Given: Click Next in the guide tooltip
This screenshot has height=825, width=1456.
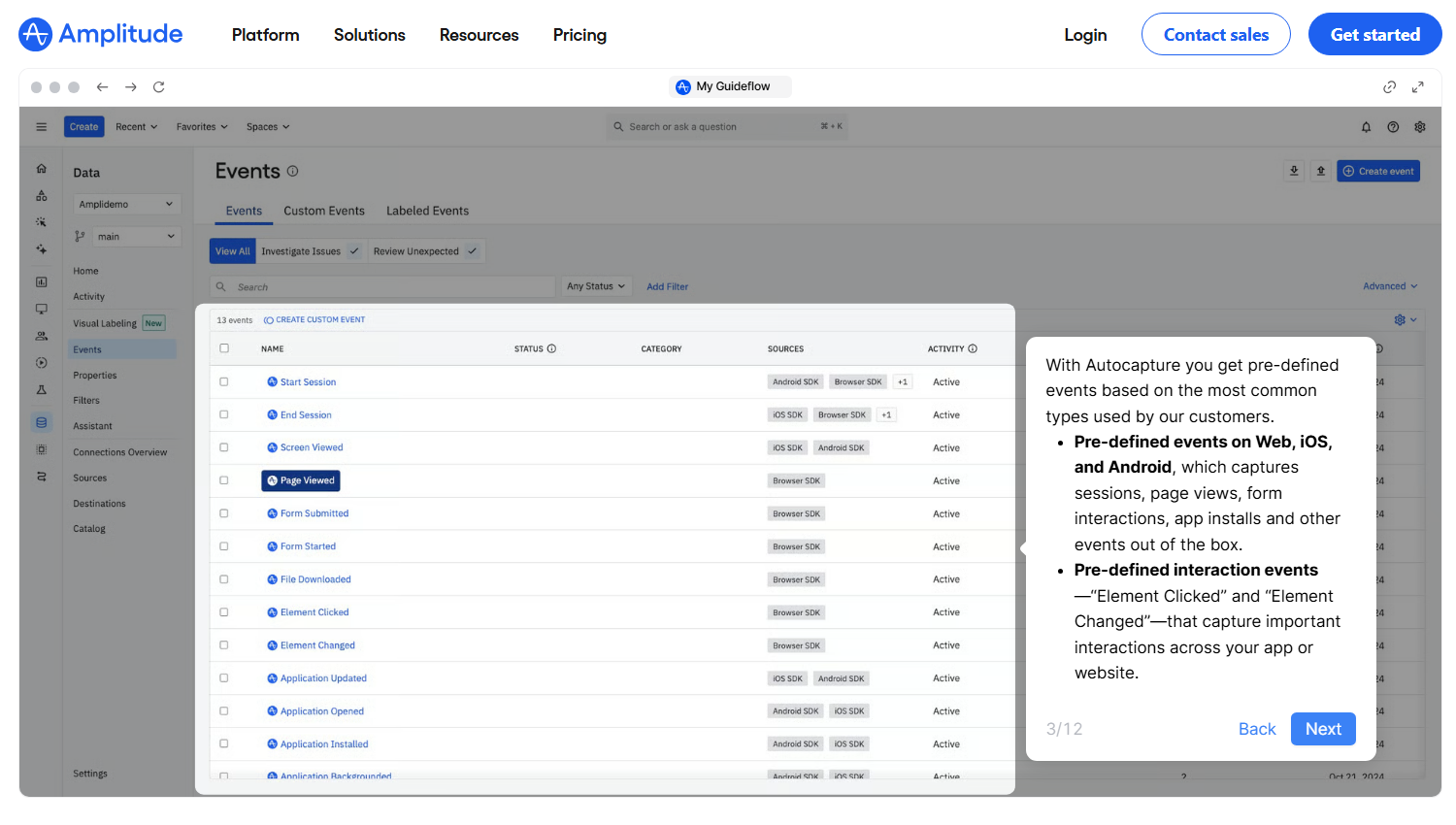Looking at the screenshot, I should 1323,729.
